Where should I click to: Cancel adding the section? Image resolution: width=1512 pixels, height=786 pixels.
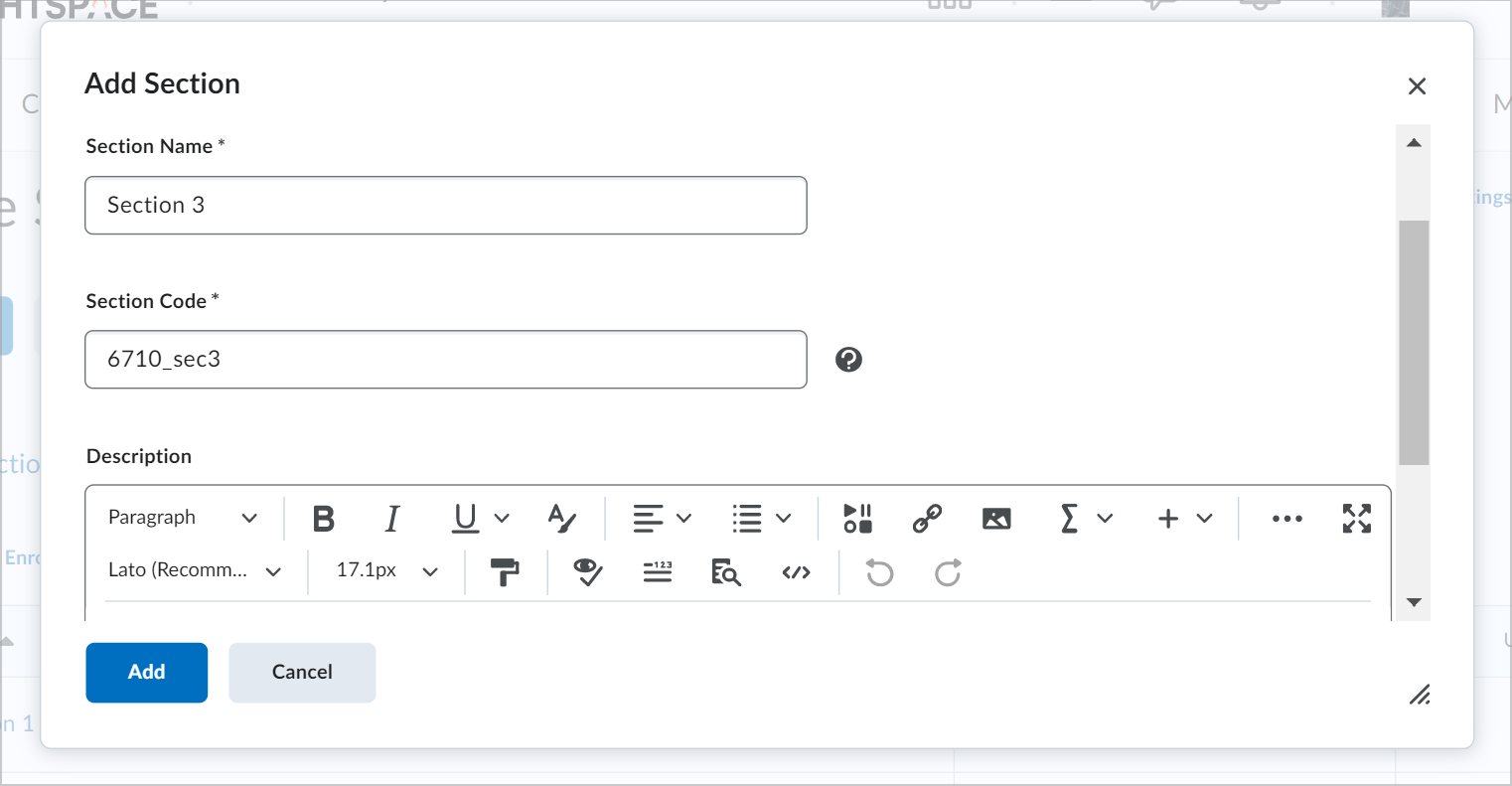click(x=302, y=672)
